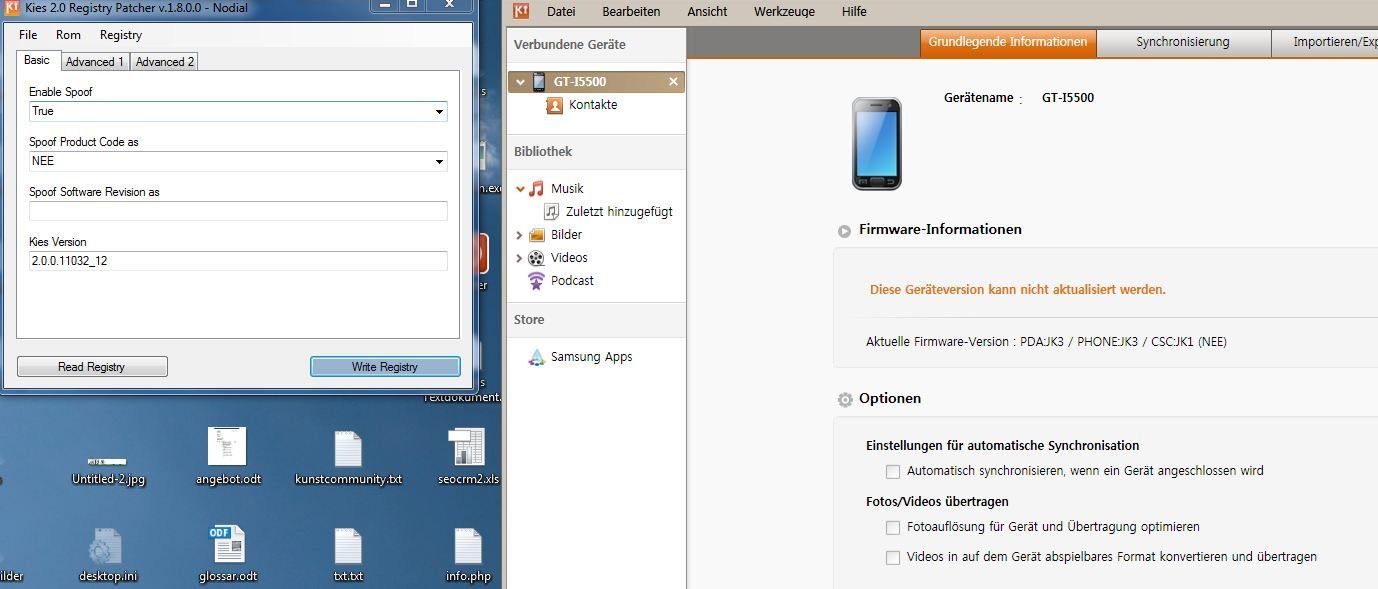Image resolution: width=1378 pixels, height=589 pixels.
Task: Select the info.php desktop icon
Action: pos(468,547)
